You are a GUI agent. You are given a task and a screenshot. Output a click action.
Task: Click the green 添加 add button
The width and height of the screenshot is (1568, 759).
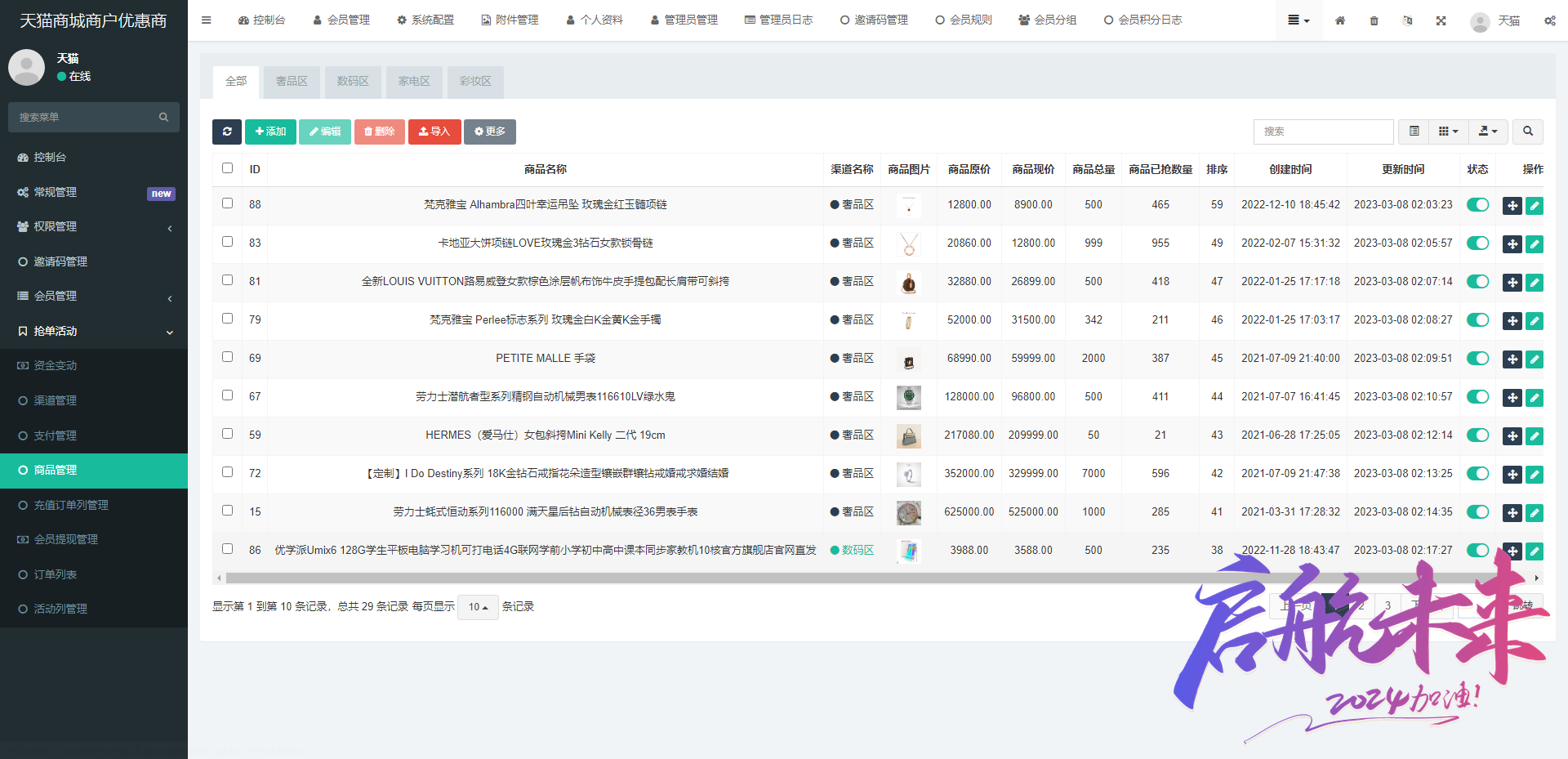coord(270,132)
